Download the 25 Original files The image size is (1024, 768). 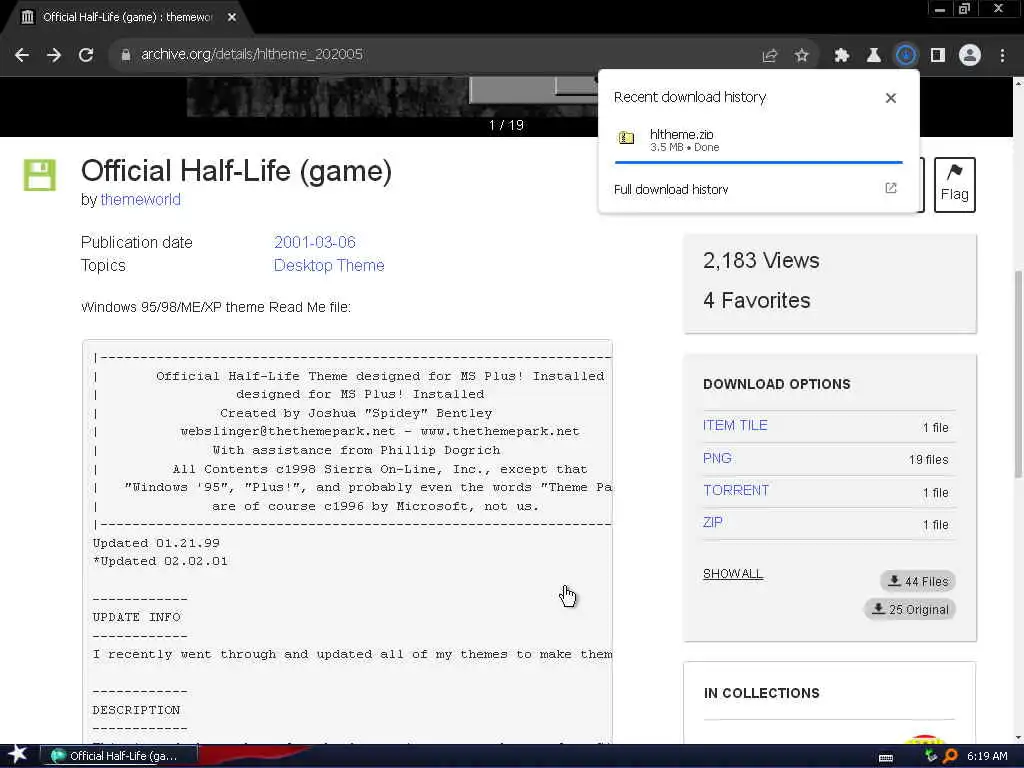[910, 609]
